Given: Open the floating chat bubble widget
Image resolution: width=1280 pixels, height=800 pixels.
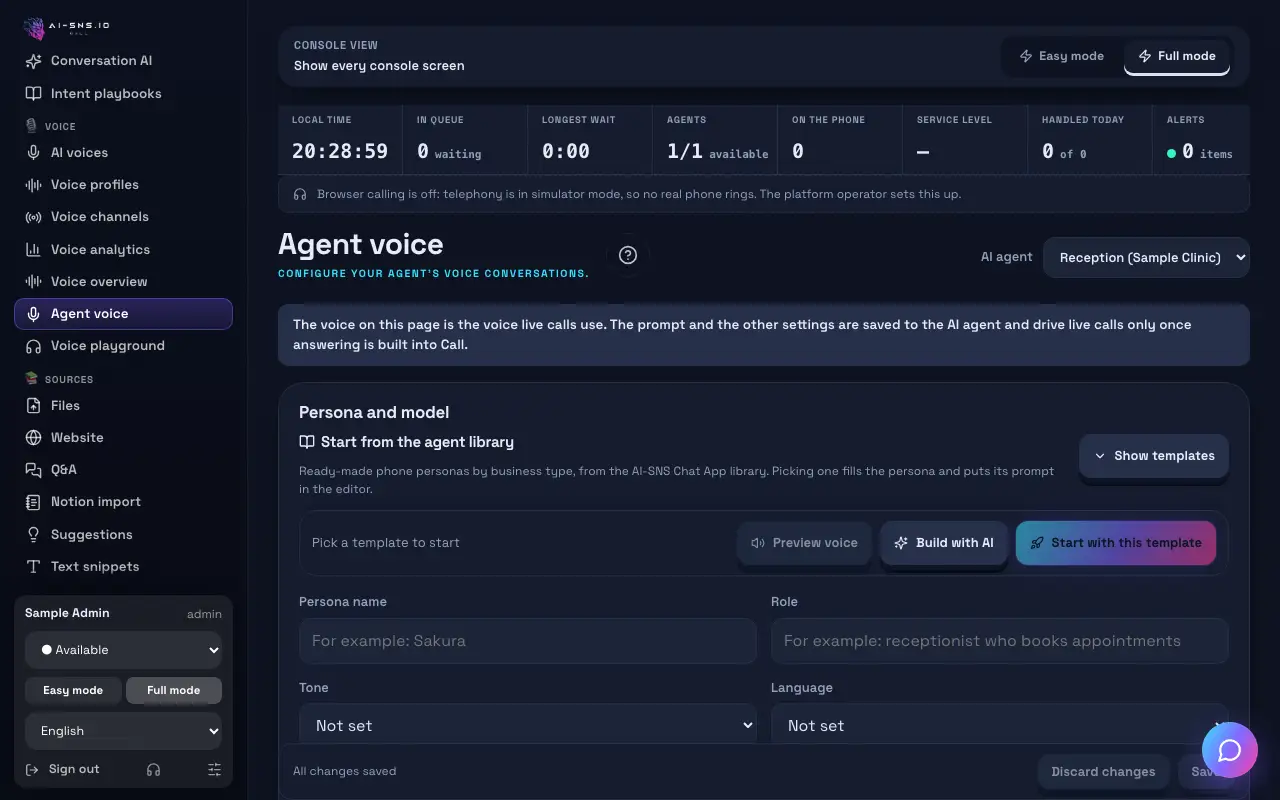Looking at the screenshot, I should pos(1230,750).
